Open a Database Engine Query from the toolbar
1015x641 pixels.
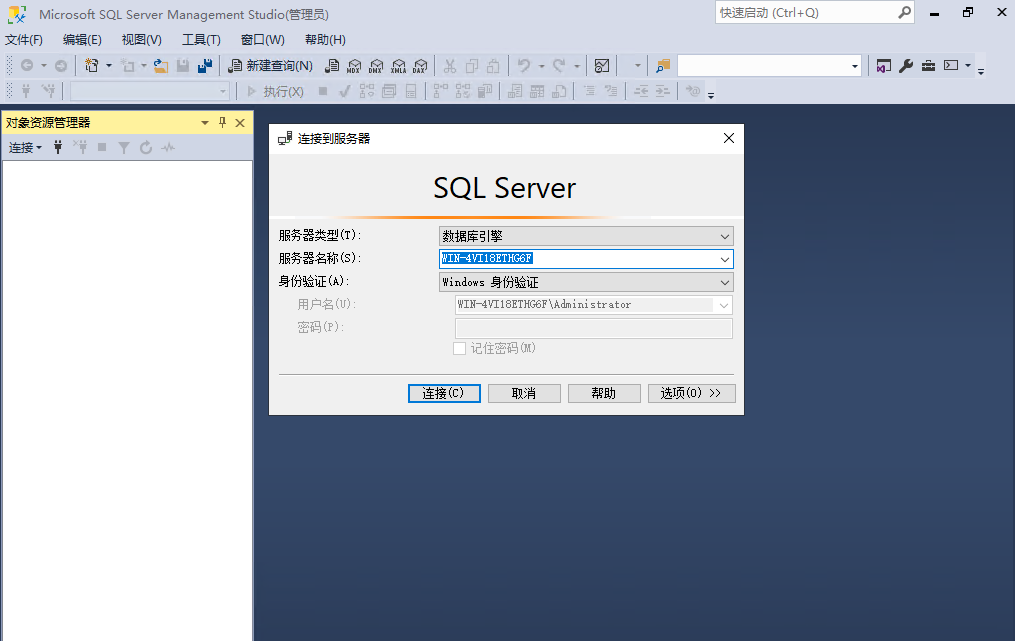pyautogui.click(x=332, y=65)
